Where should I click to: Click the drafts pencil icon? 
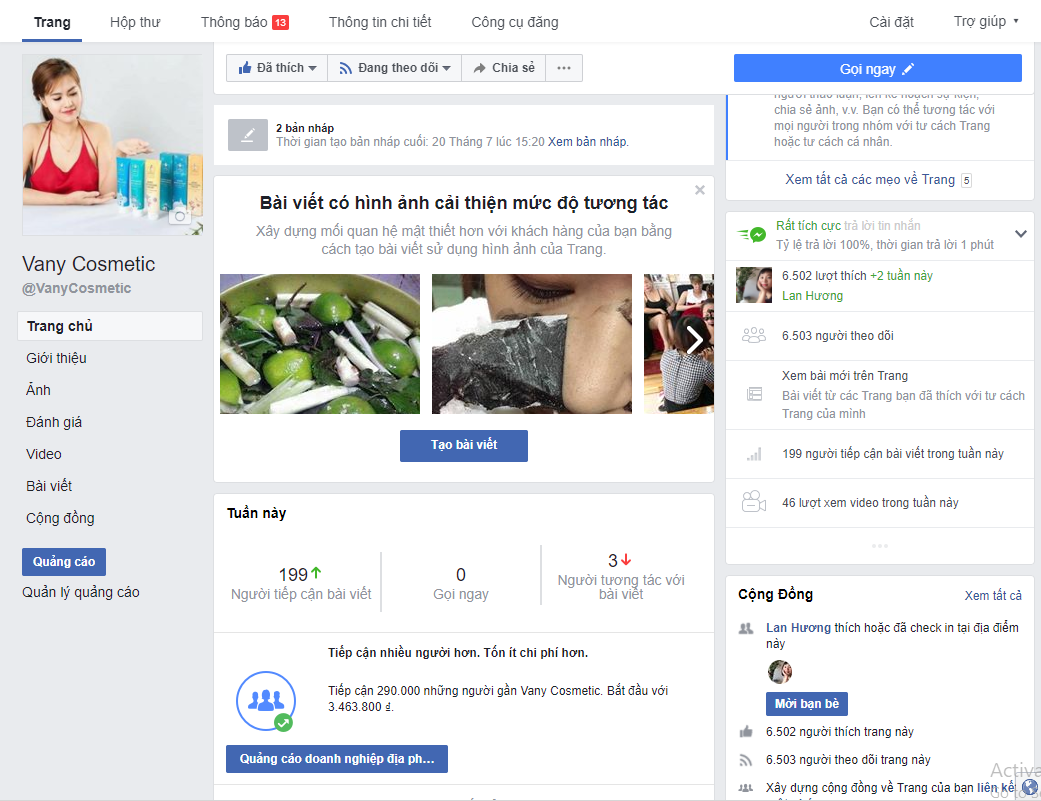click(x=248, y=135)
